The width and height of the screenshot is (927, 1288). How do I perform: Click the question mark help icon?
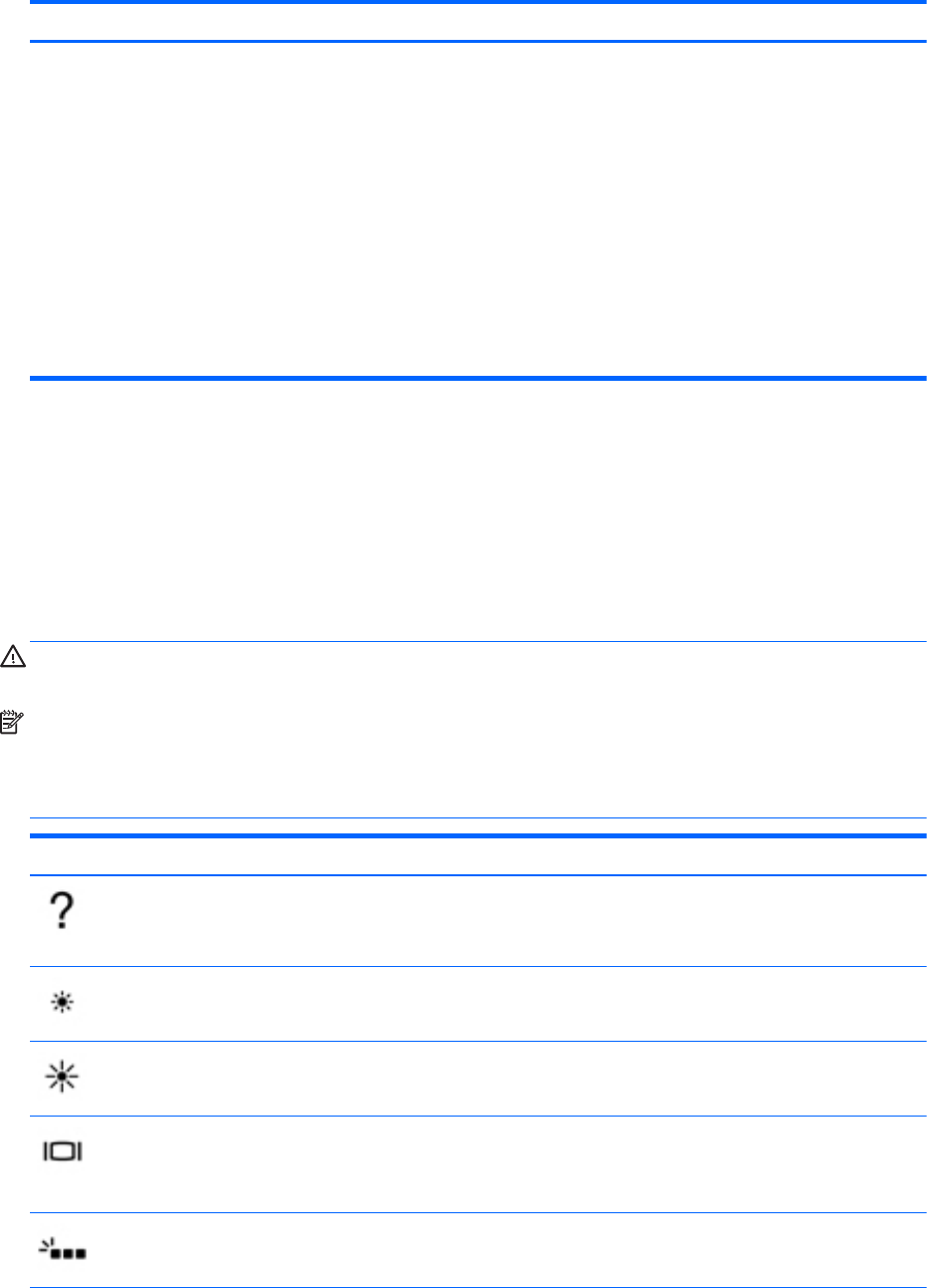click(62, 911)
